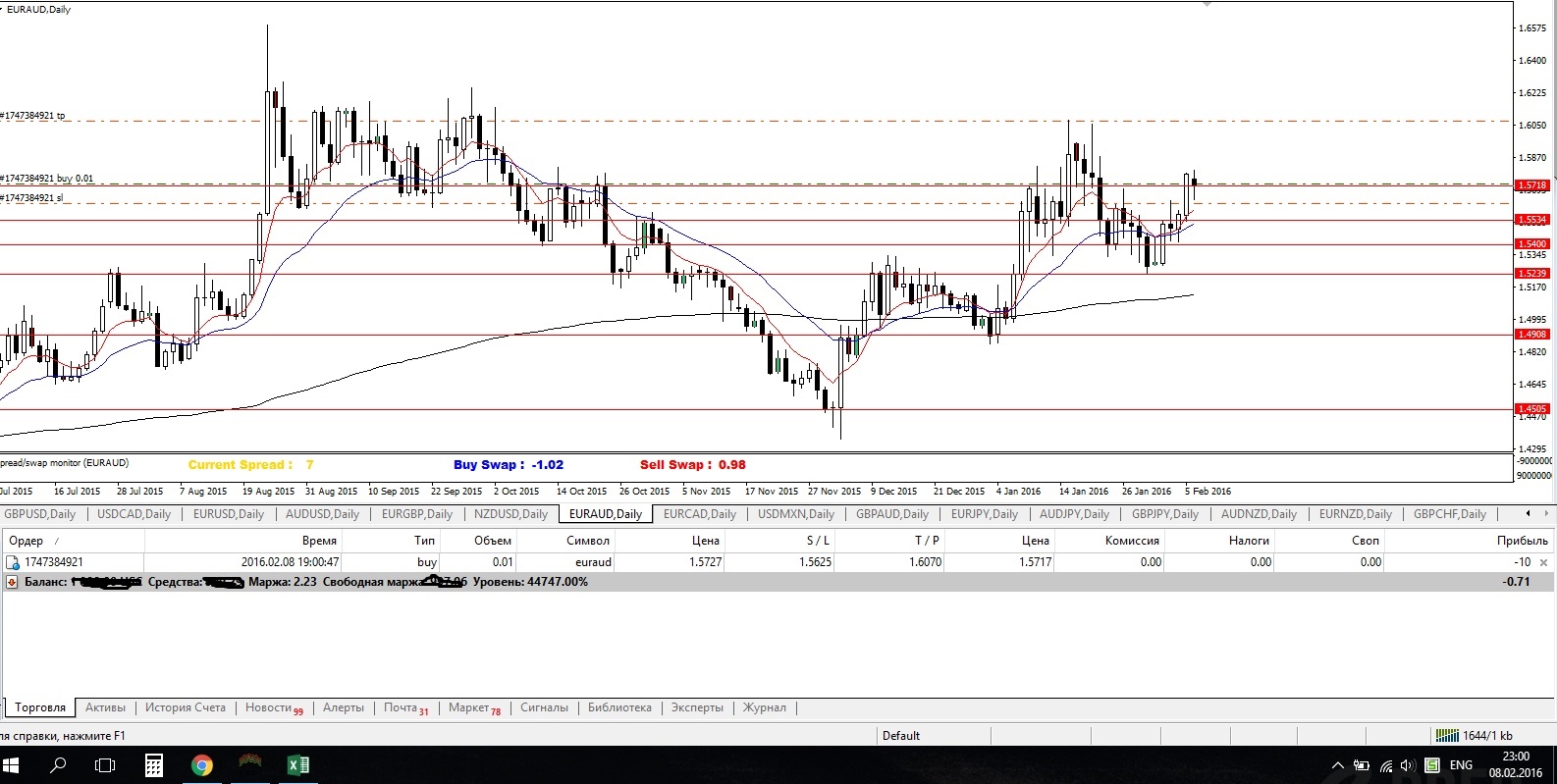1557x784 pixels.
Task: Switch to the Сигналы tab
Action: [x=544, y=707]
